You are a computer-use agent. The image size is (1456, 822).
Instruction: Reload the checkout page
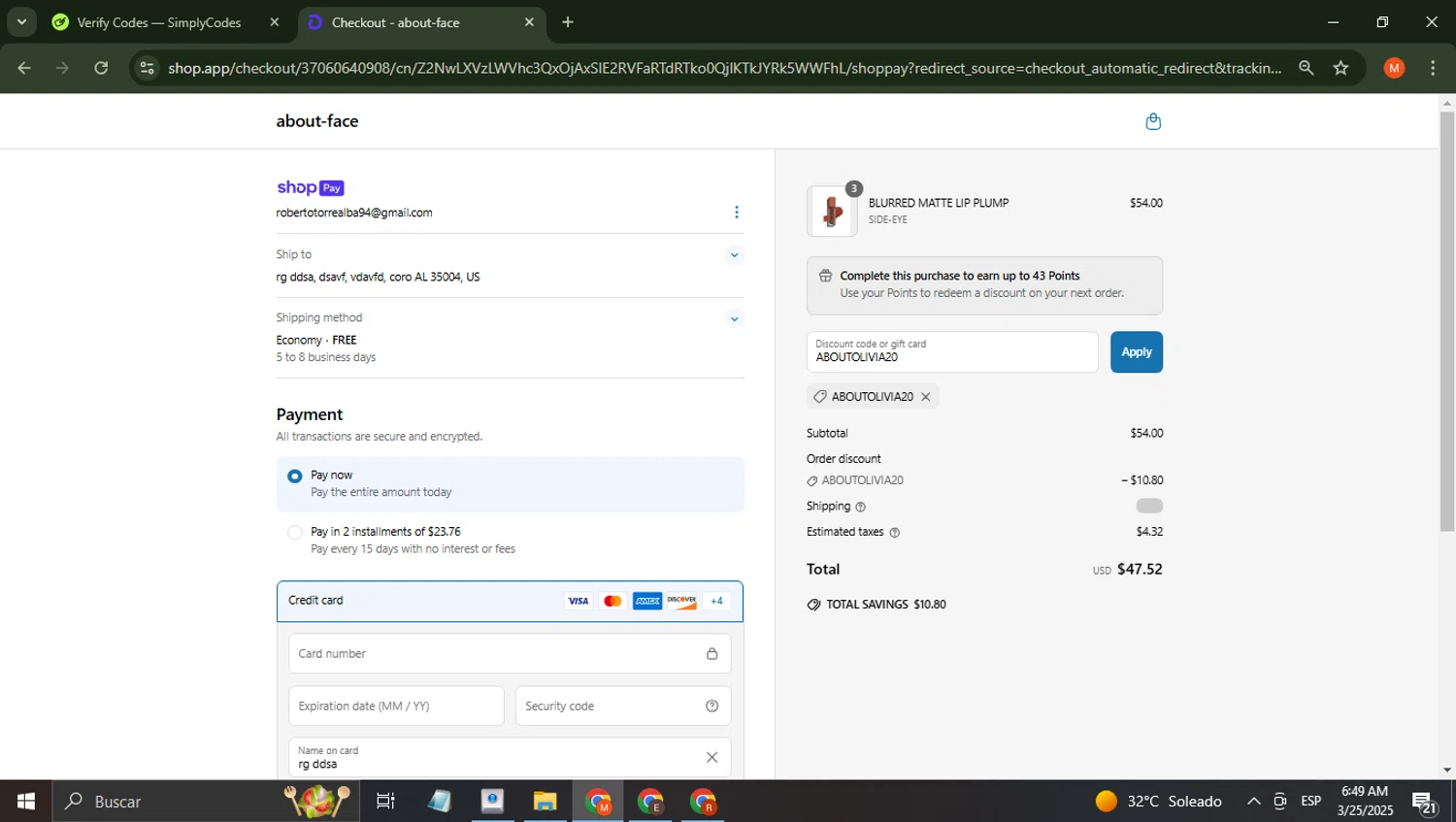click(x=101, y=68)
